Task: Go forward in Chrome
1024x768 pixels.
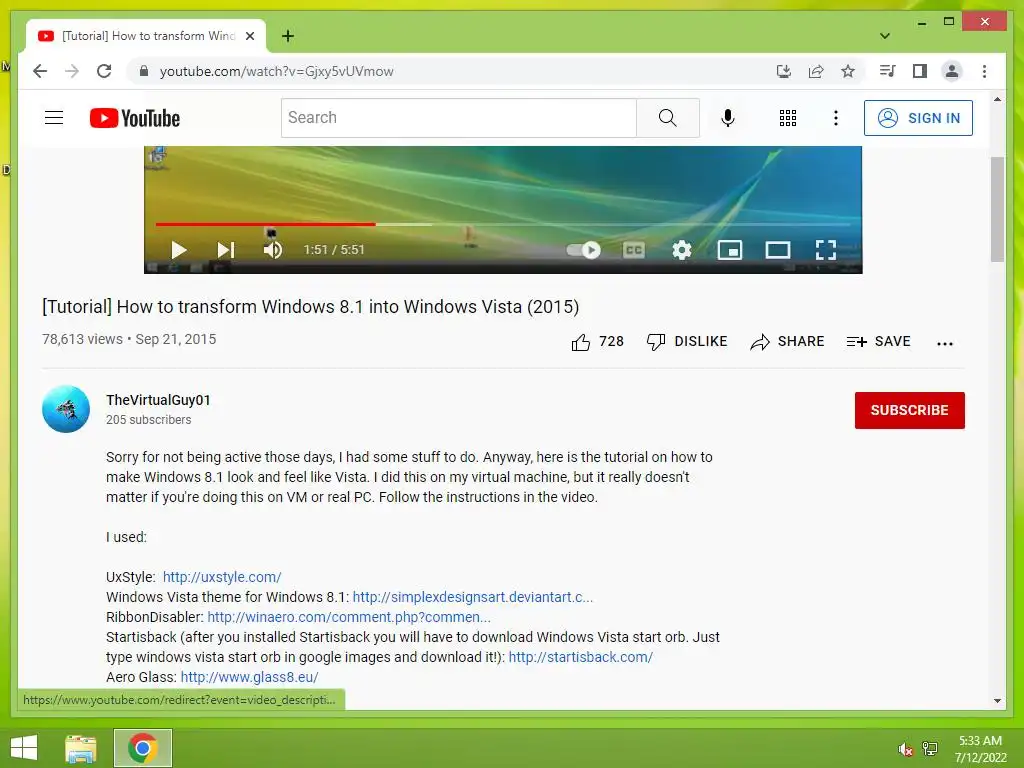Action: point(72,71)
